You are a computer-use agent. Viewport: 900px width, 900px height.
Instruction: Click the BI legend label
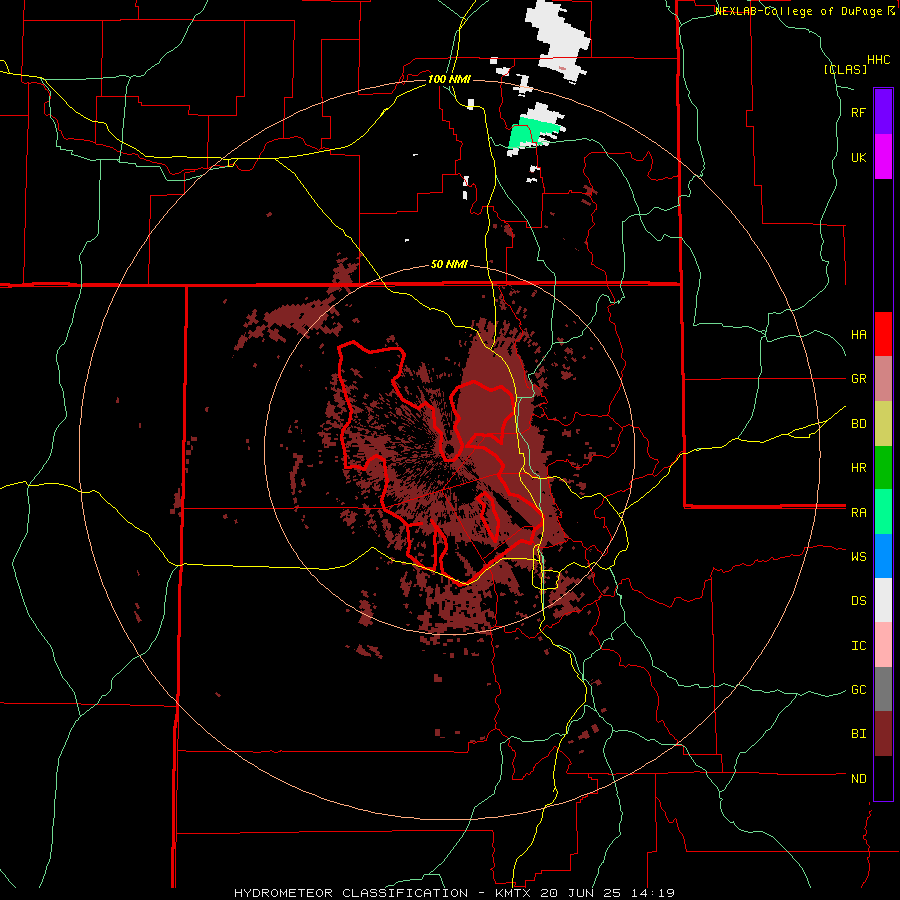coord(858,734)
